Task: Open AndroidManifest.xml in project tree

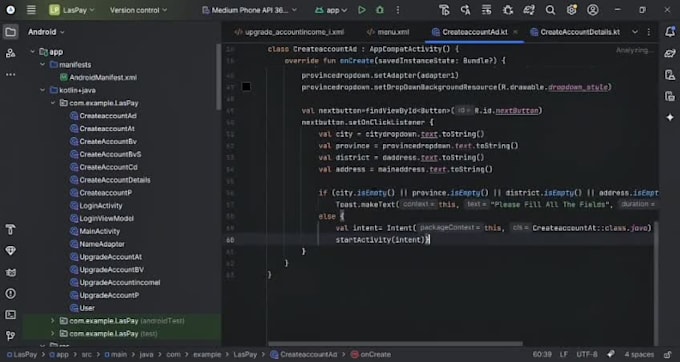Action: click(98, 77)
